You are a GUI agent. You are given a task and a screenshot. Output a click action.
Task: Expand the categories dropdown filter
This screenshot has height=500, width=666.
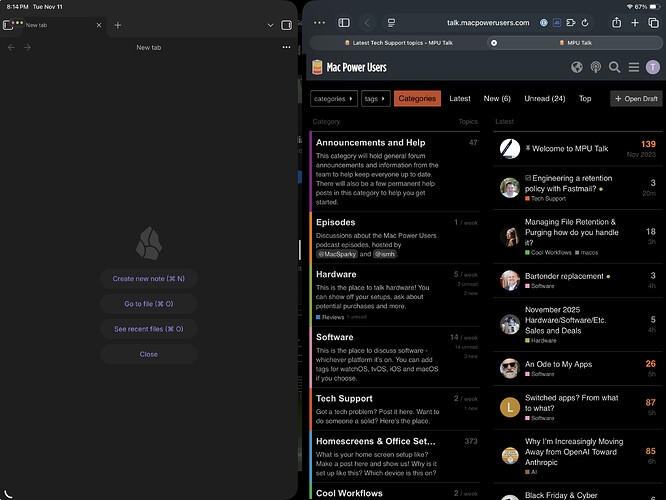(334, 98)
